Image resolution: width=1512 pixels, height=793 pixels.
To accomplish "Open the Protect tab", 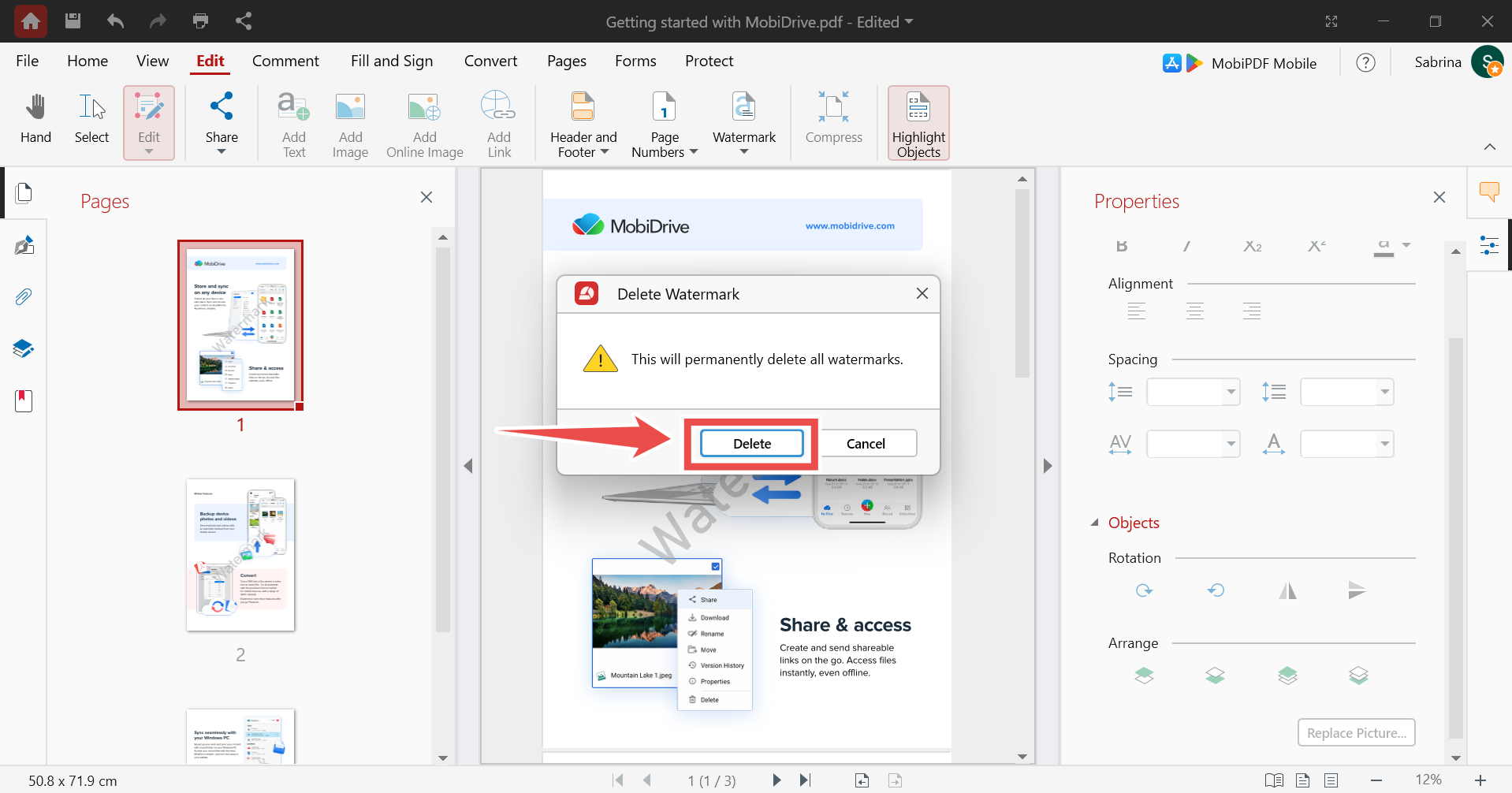I will pos(709,61).
